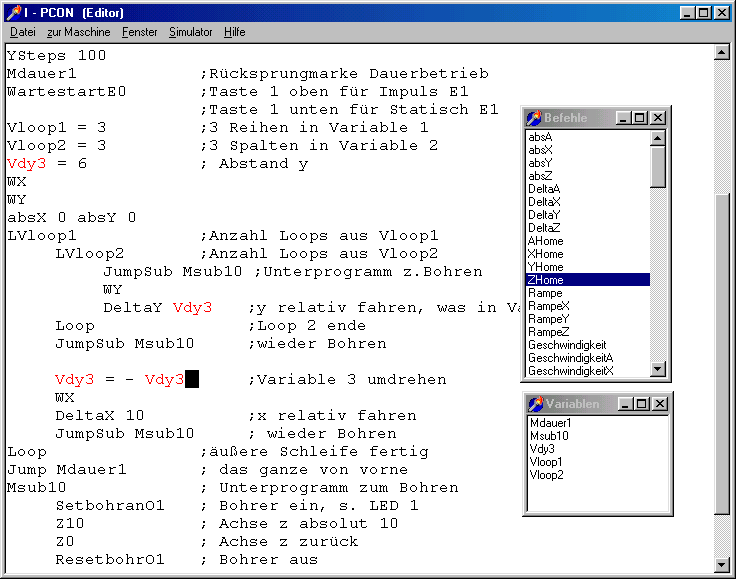Select RampeX in the Befehle list
Screen dimensions: 736x579
548,306
